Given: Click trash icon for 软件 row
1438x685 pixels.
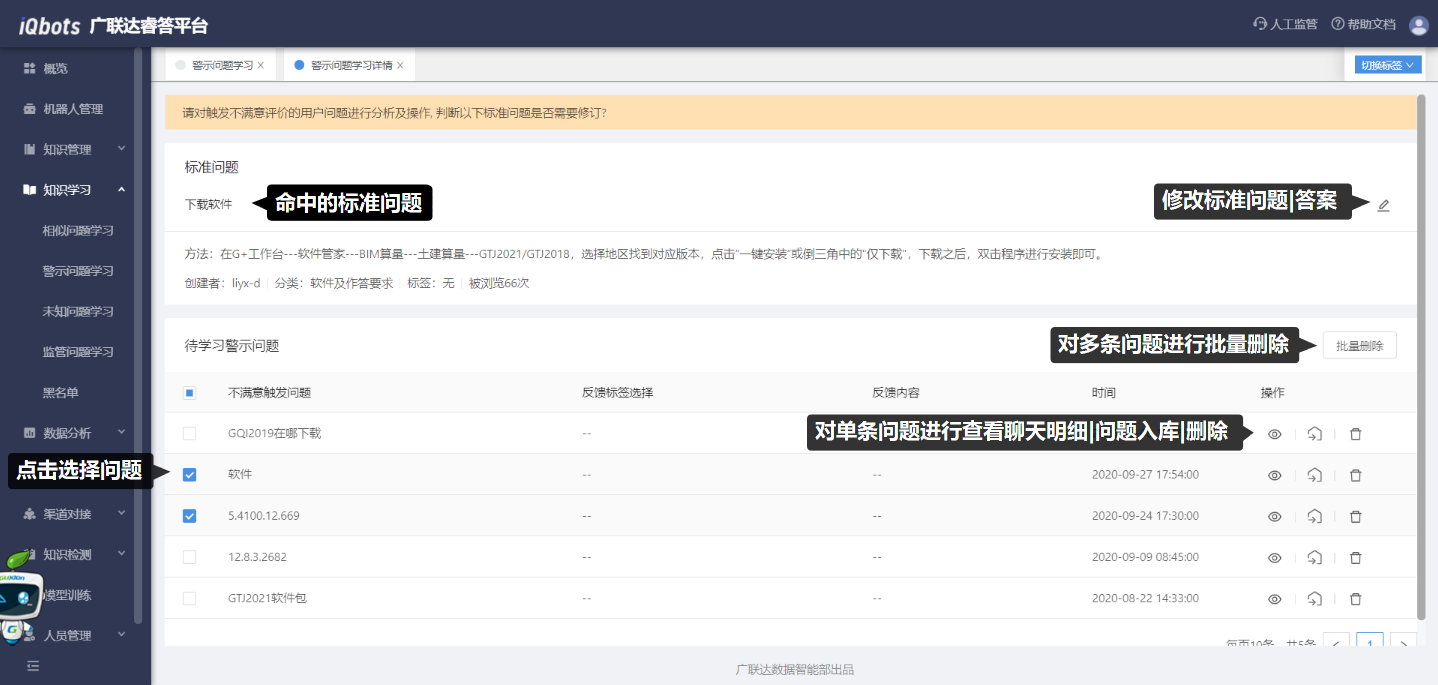Looking at the screenshot, I should click(x=1355, y=475).
